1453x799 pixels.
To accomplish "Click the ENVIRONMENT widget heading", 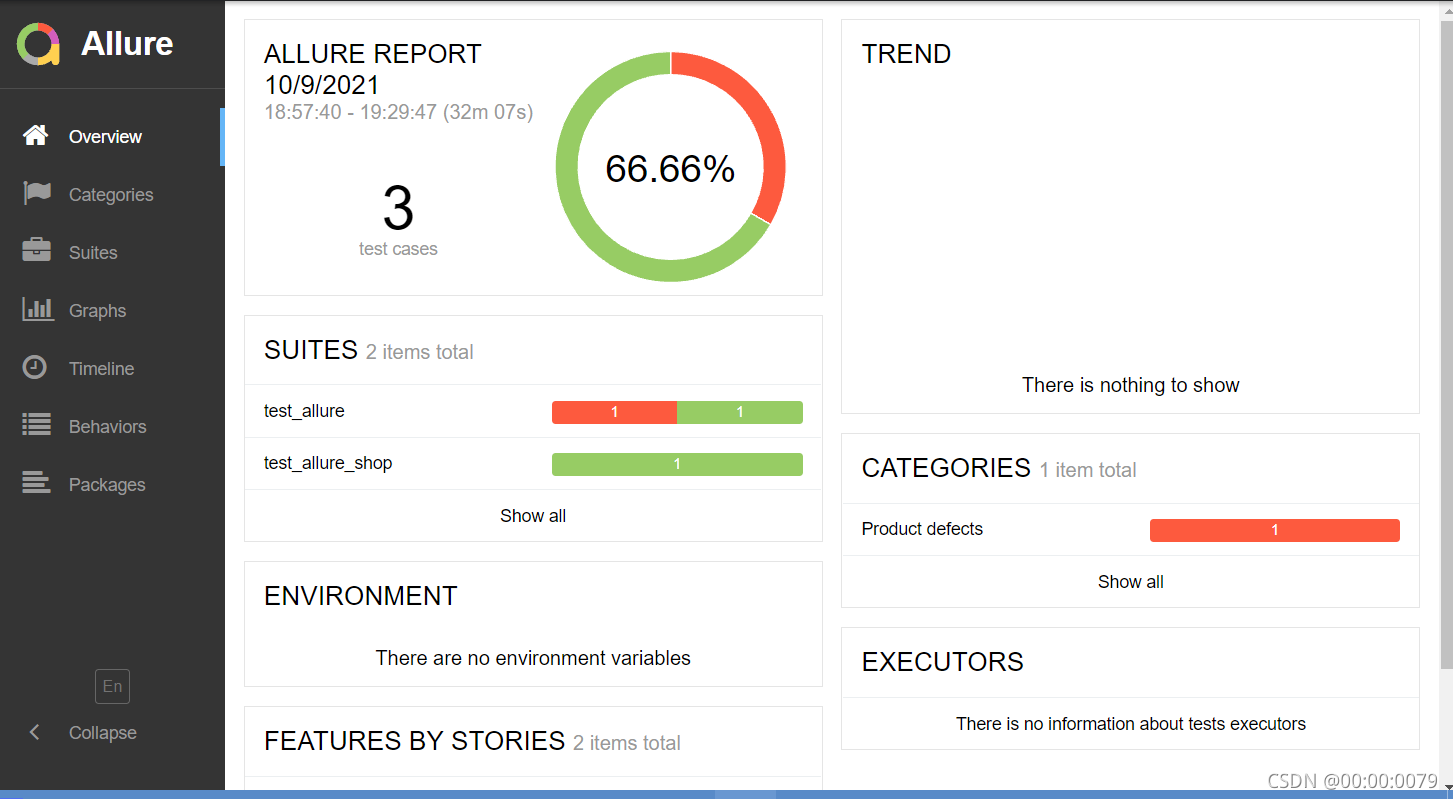I will click(360, 596).
